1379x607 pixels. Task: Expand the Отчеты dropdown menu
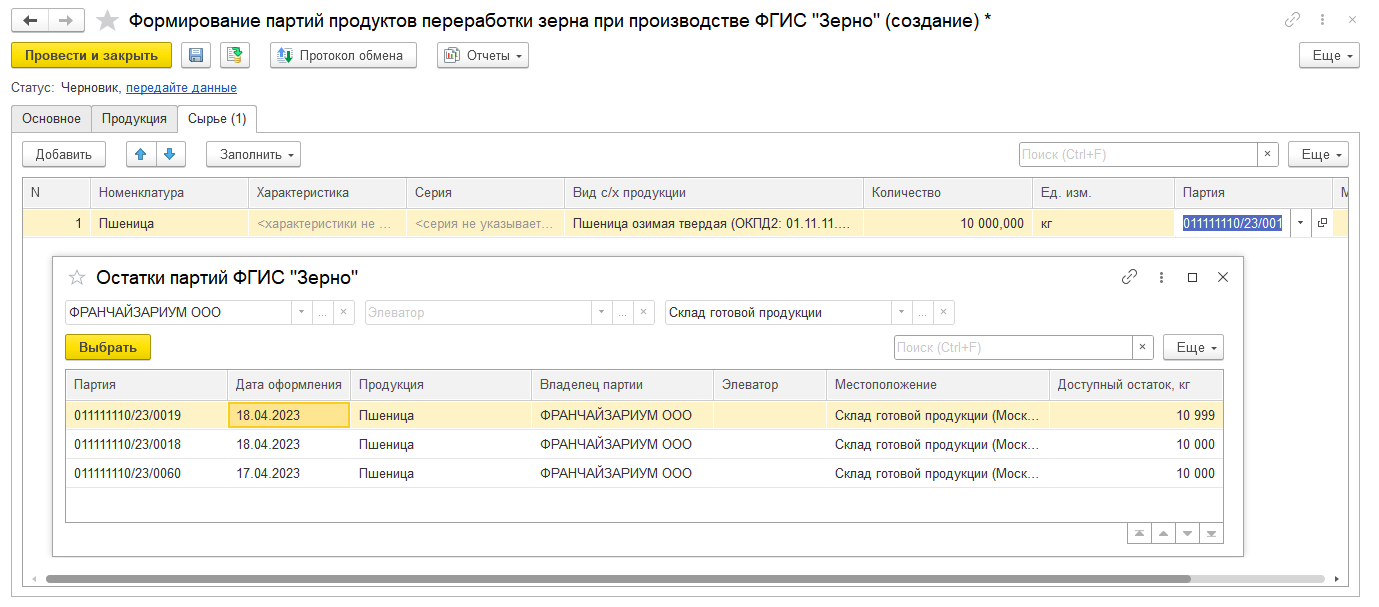(x=482, y=56)
